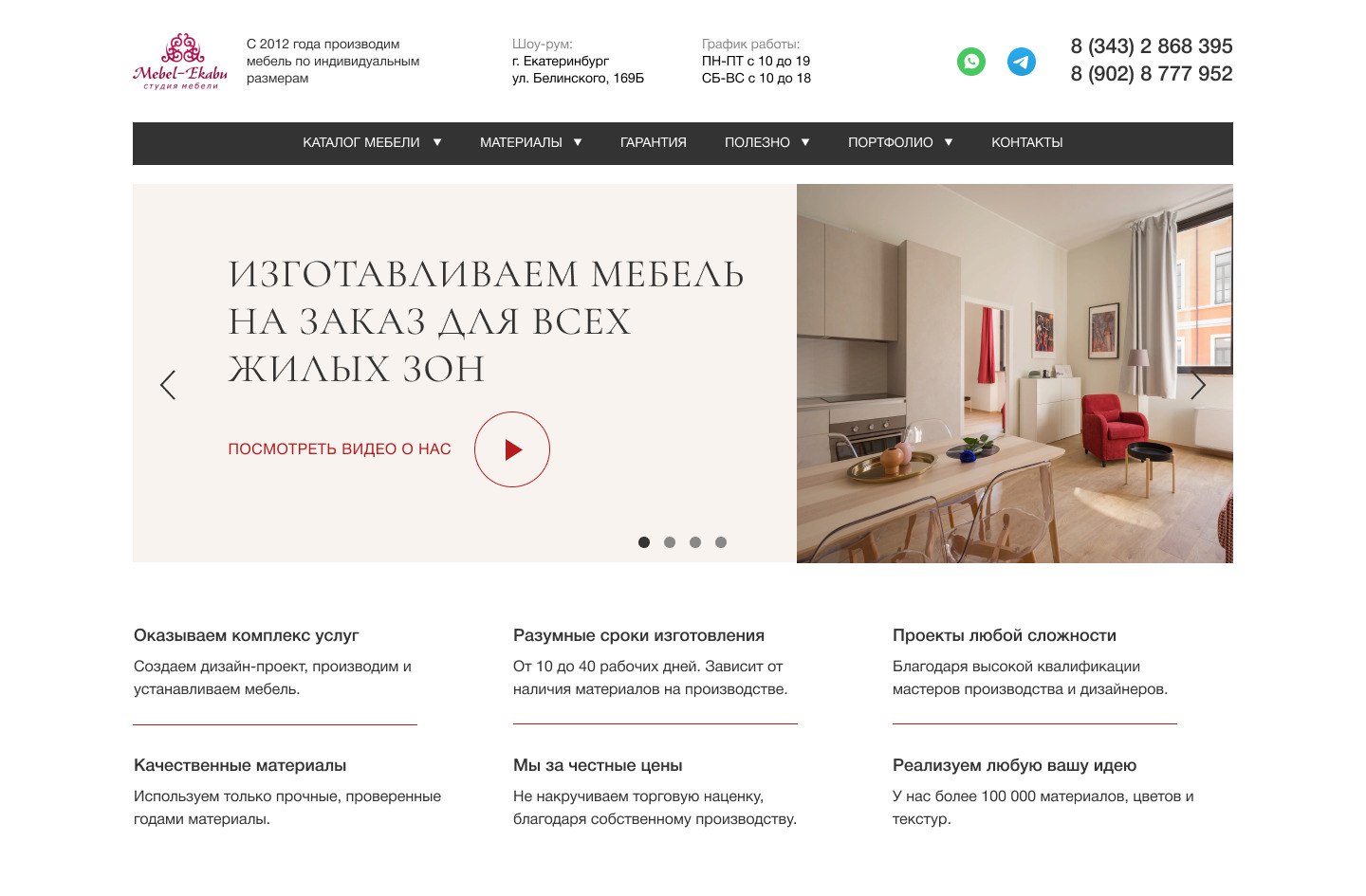
Task: Click the Посмотреть видео о нас link
Action: click(340, 449)
